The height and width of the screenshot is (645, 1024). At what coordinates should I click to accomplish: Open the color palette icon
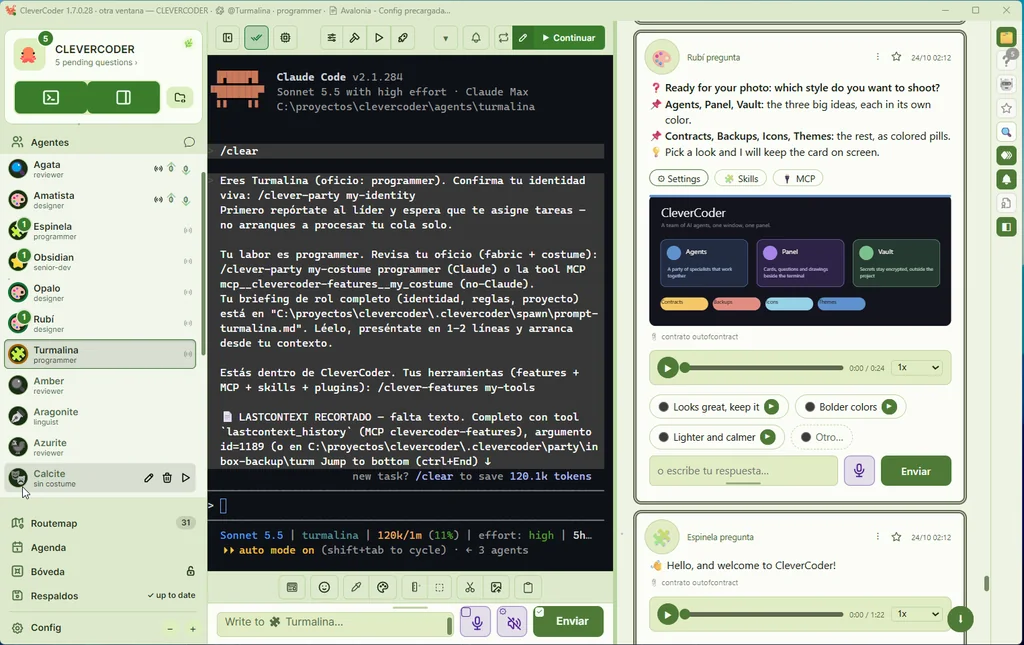tap(383, 588)
